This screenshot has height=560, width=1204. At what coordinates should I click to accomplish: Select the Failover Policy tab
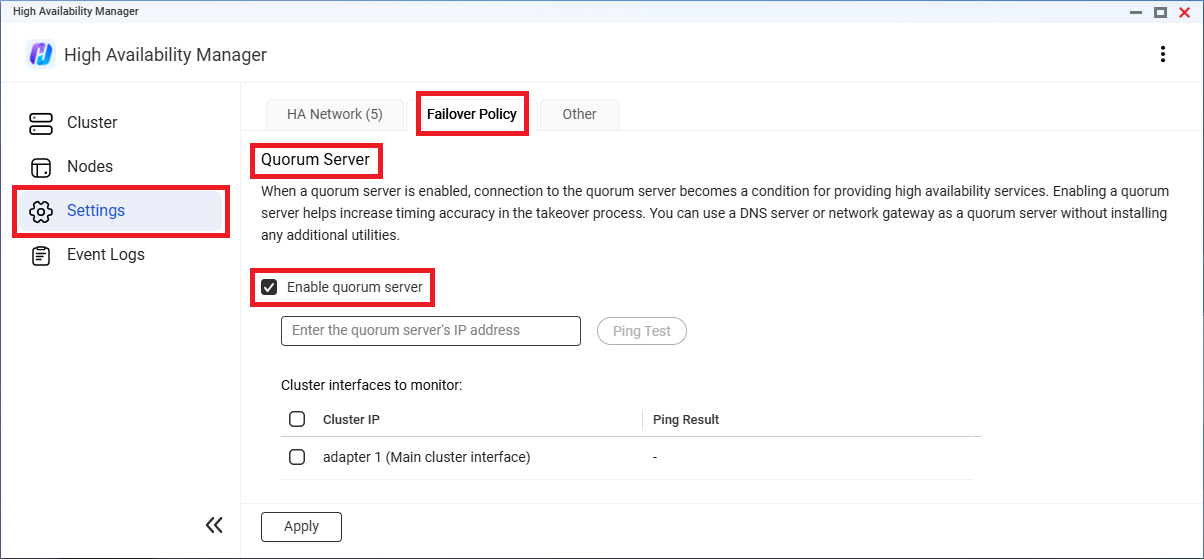click(472, 114)
